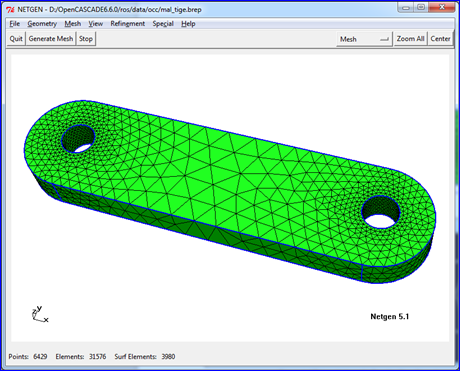460x371 pixels.
Task: Close the NETGEN window
Action: click(x=442, y=7)
